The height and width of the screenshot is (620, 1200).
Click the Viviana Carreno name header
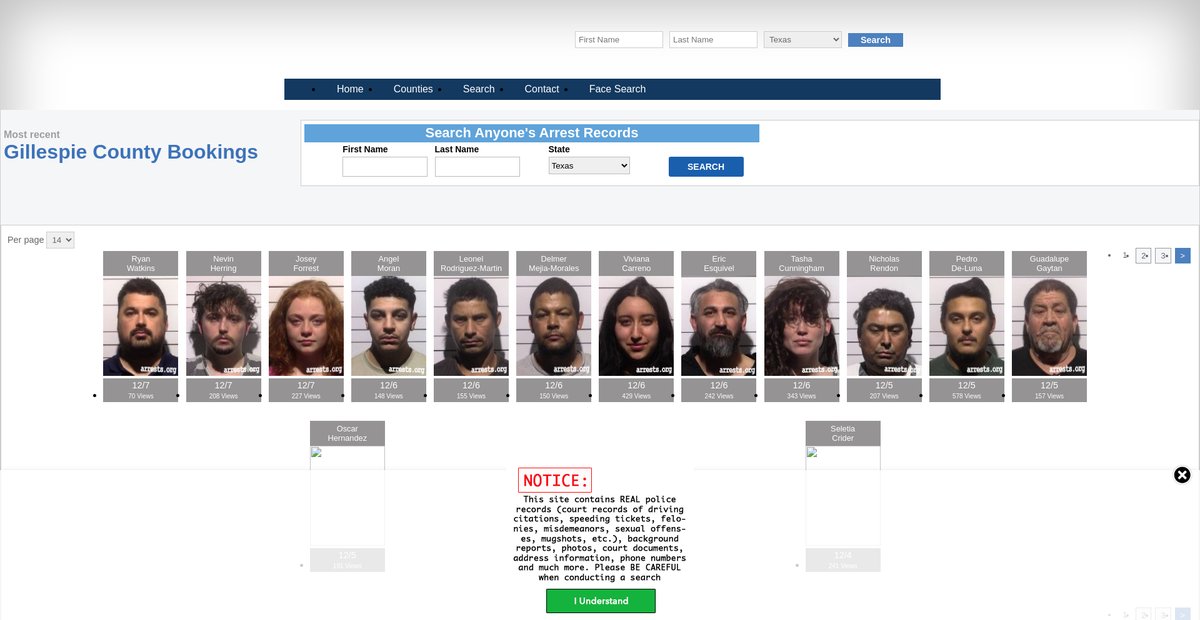tap(636, 264)
